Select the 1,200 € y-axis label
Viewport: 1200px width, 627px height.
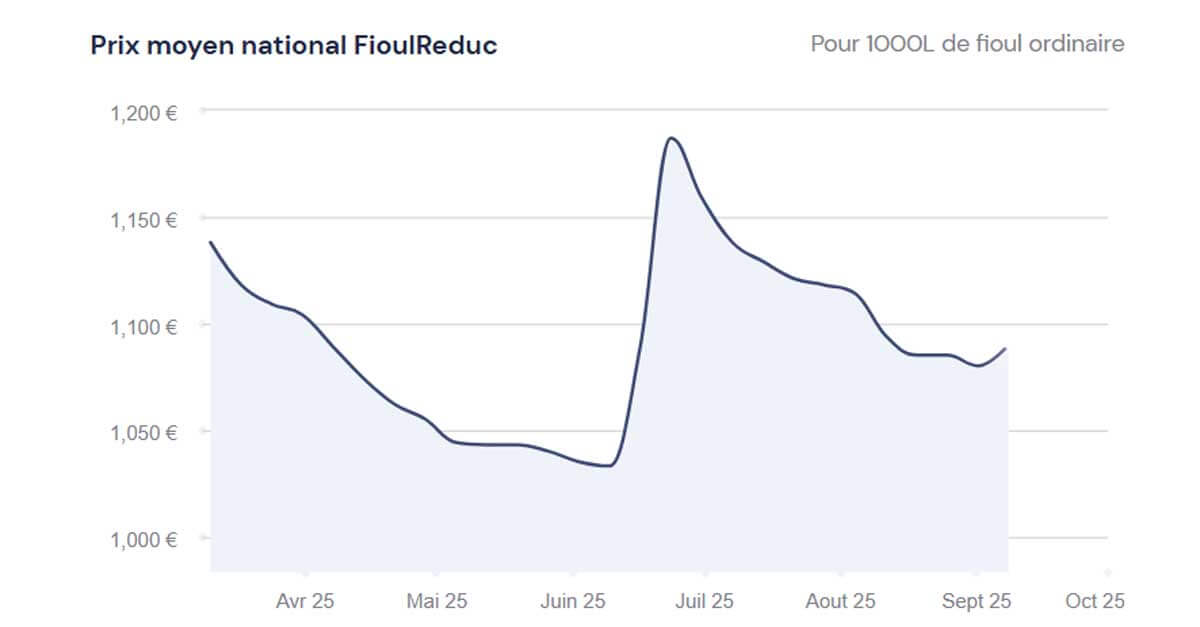pos(143,113)
